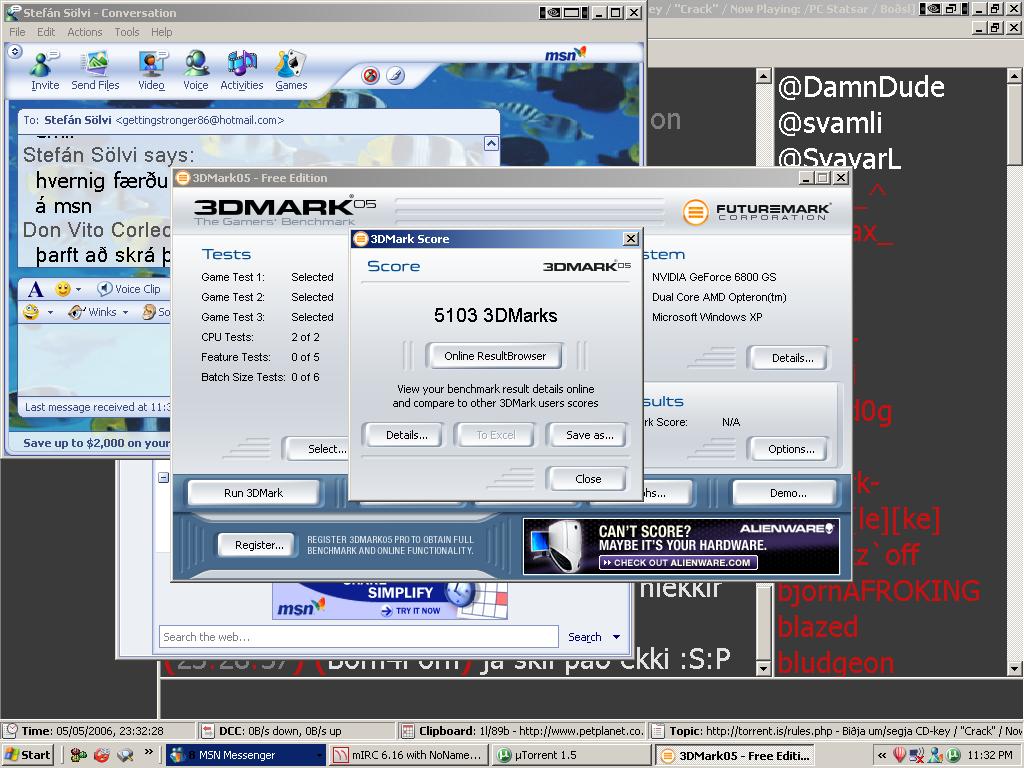Click the Search the web input field
1024x768 pixels.
(358, 637)
